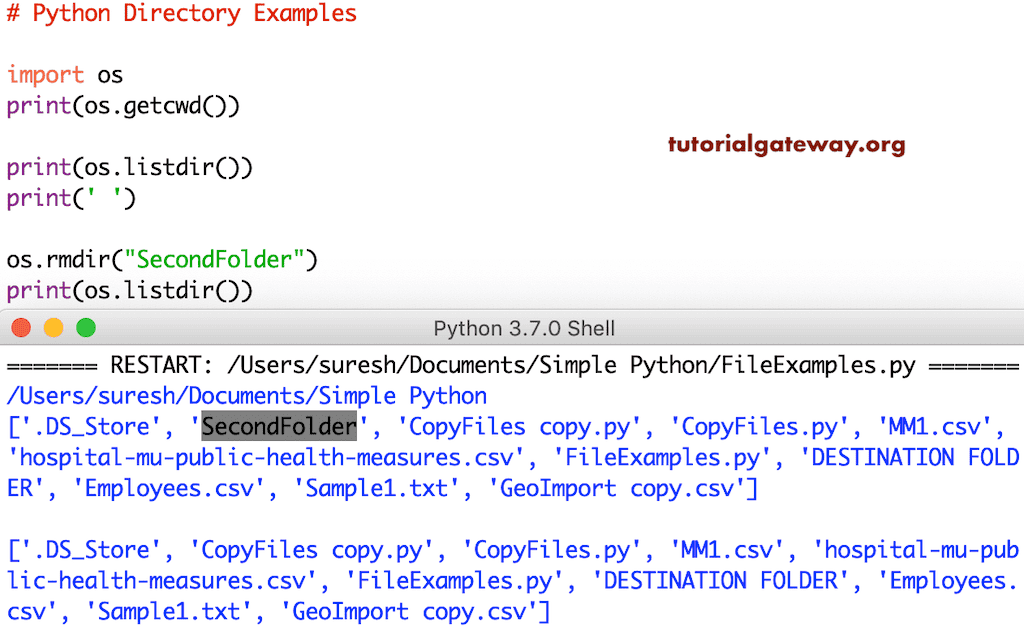This screenshot has height=630, width=1024.
Task: Click the MM1.csv filename in the list
Action: pos(935,426)
